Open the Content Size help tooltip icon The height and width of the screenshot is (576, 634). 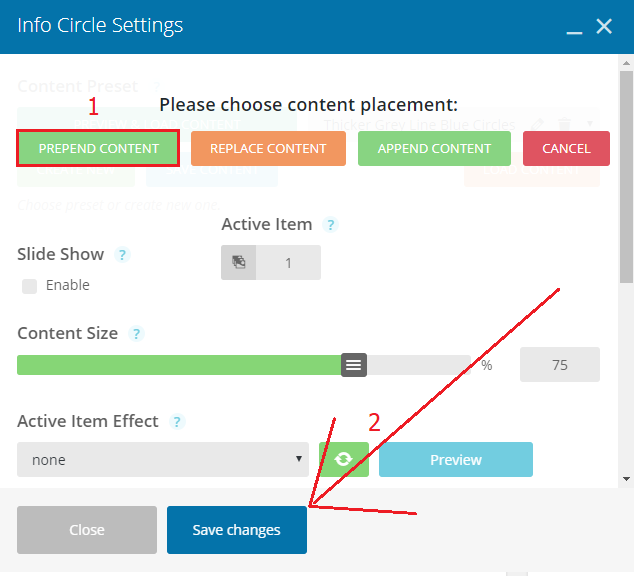point(136,334)
